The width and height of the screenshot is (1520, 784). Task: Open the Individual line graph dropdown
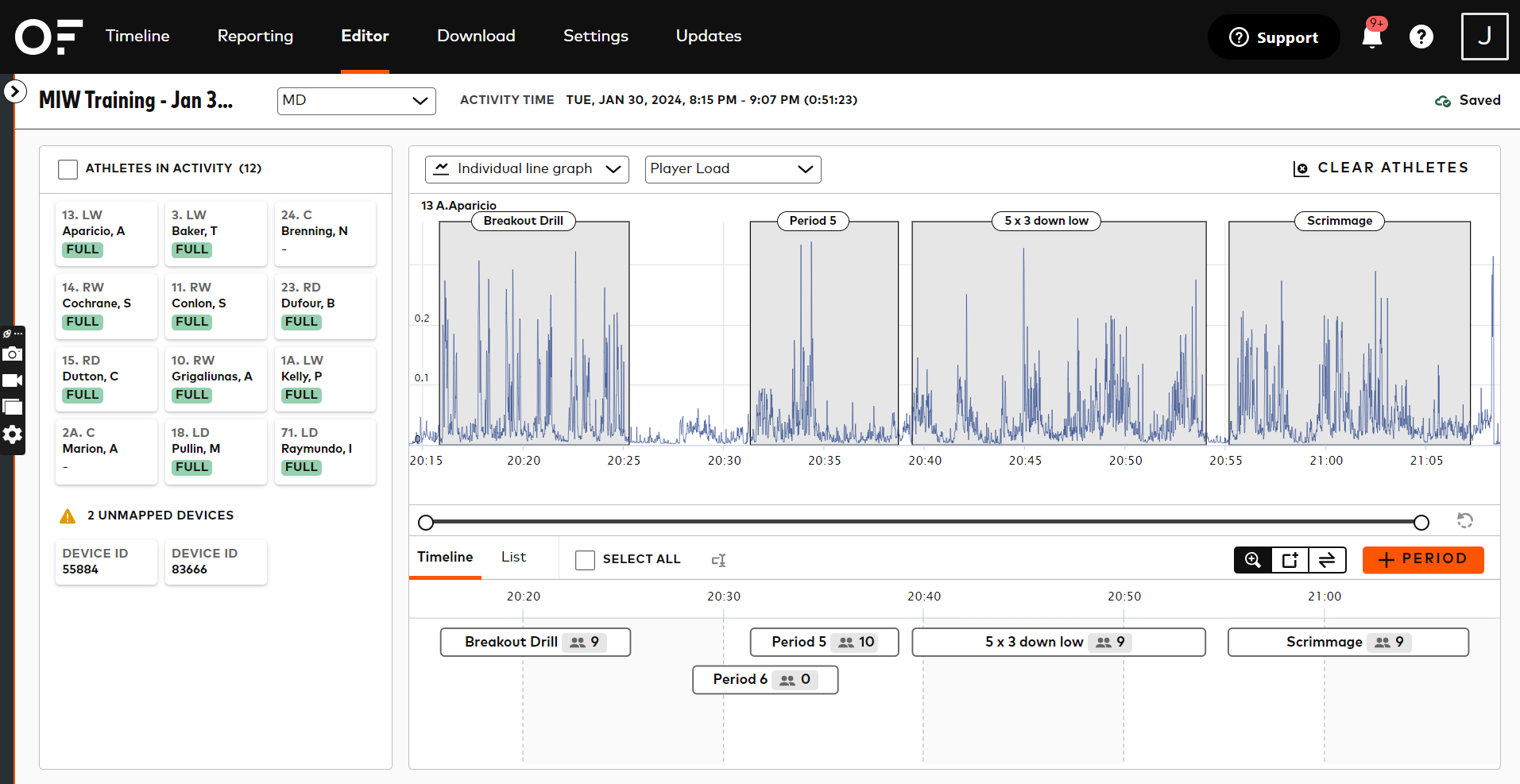point(527,169)
